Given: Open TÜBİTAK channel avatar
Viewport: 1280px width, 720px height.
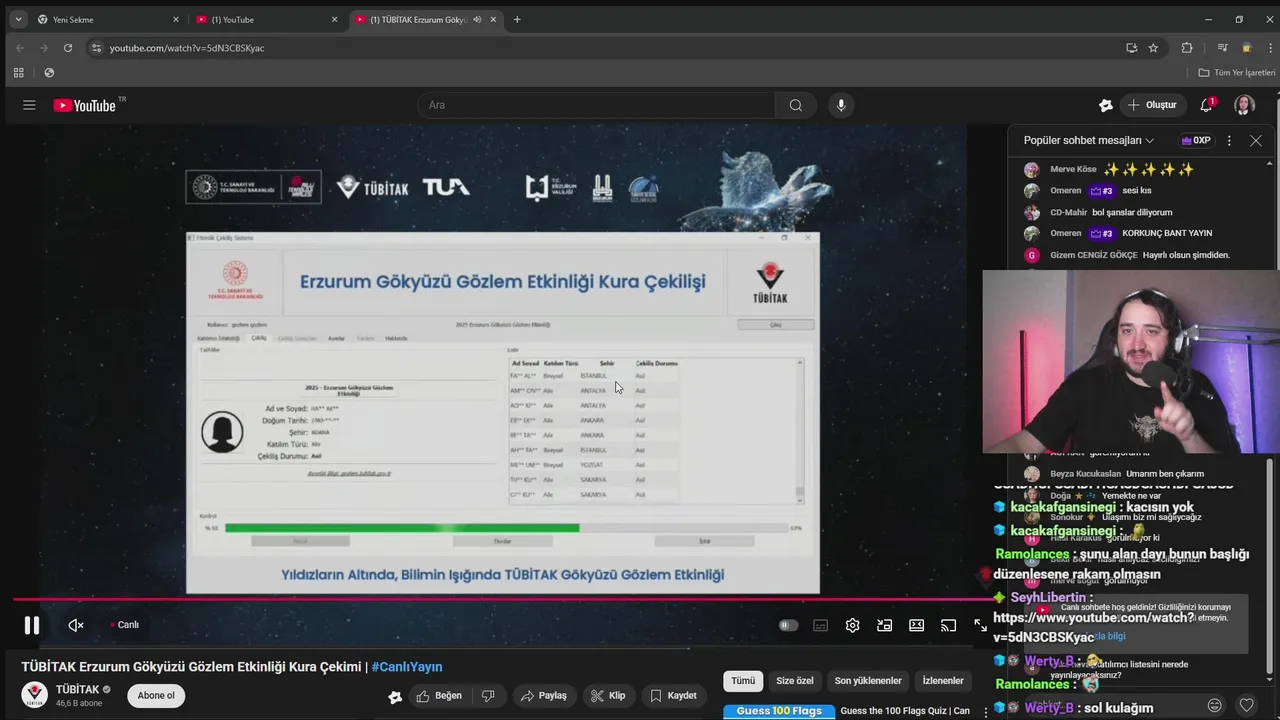Looking at the screenshot, I should (x=35, y=695).
